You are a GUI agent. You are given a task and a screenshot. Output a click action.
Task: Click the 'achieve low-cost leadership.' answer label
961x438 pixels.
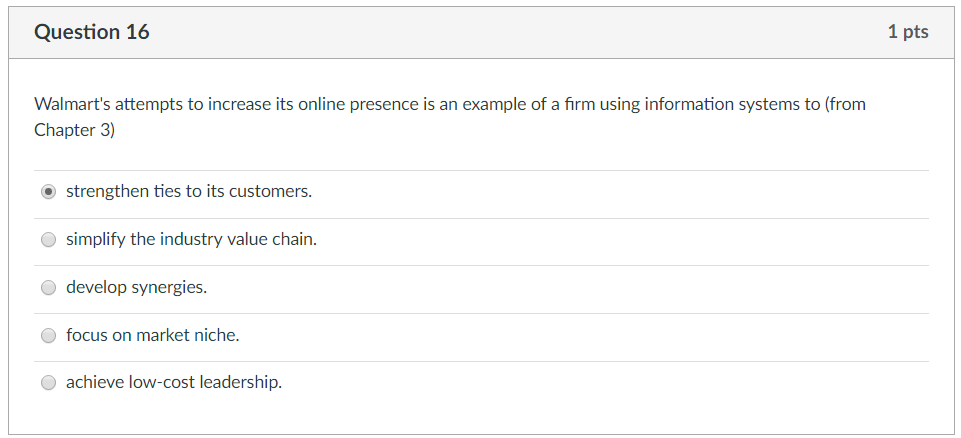pos(174,382)
